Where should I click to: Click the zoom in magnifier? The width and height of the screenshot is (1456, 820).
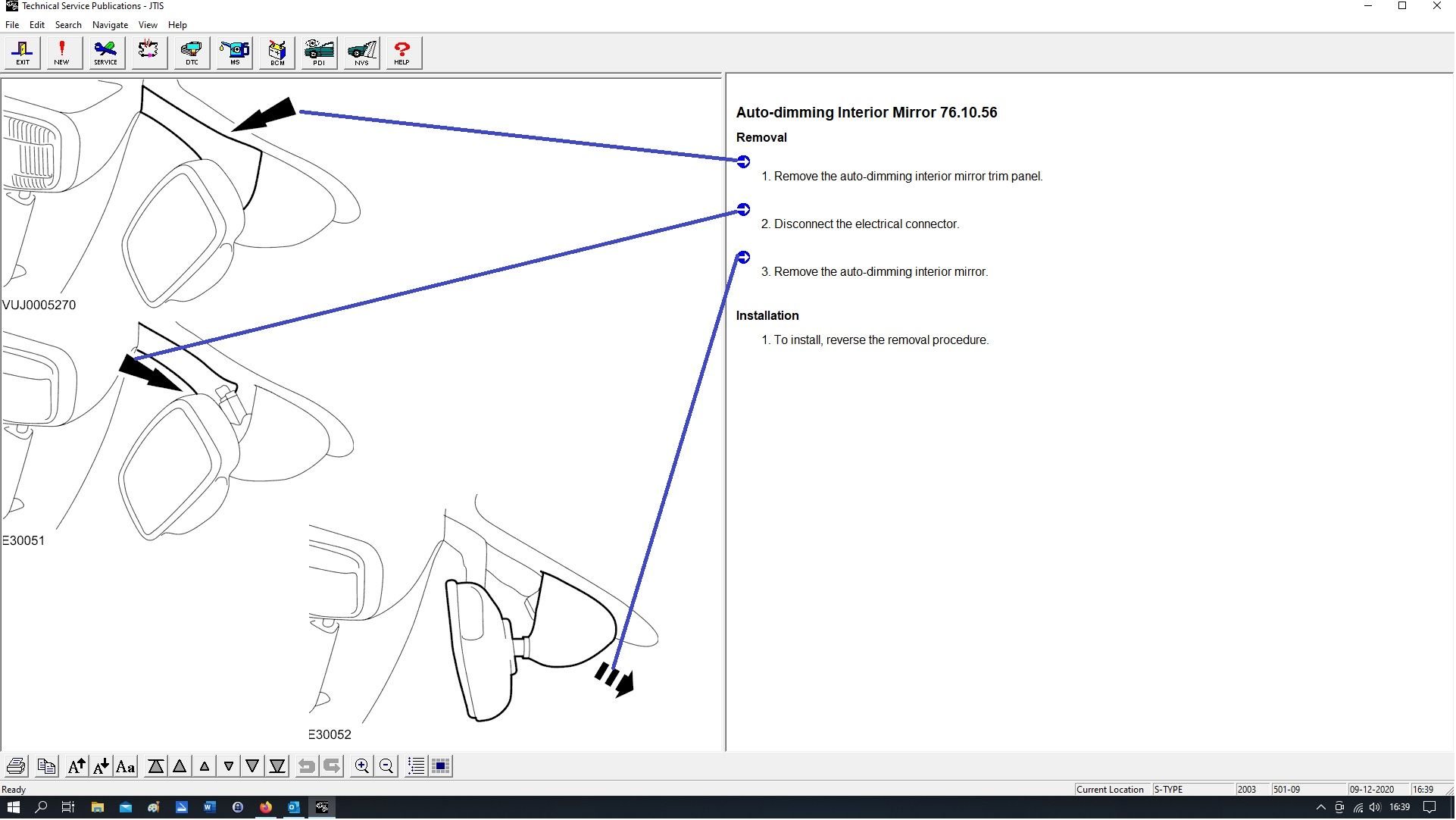pyautogui.click(x=362, y=767)
